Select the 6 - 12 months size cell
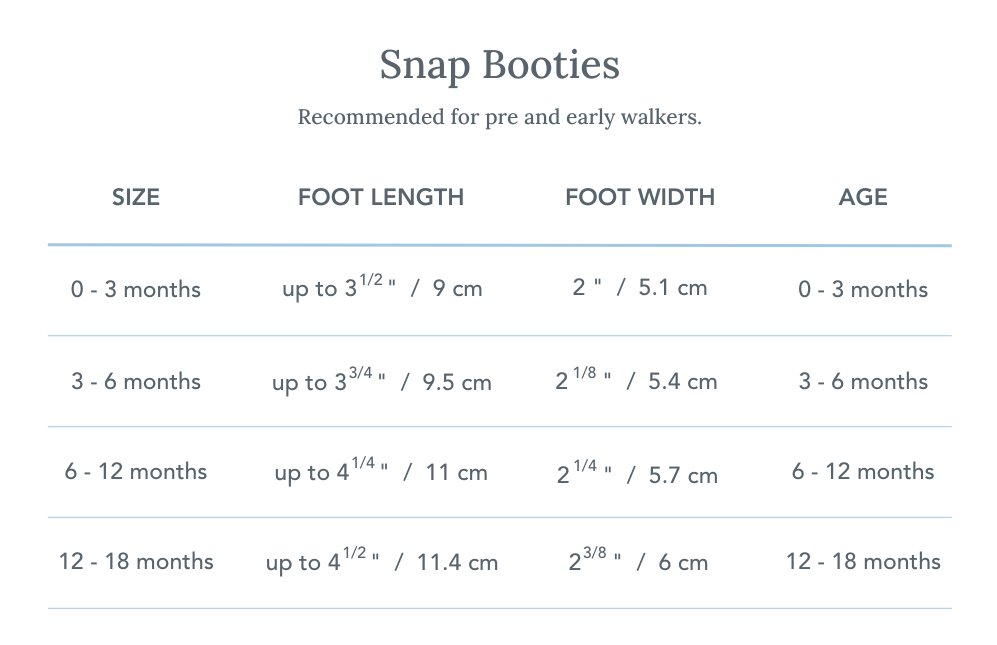Viewport: 997px width, 645px height. [x=136, y=472]
